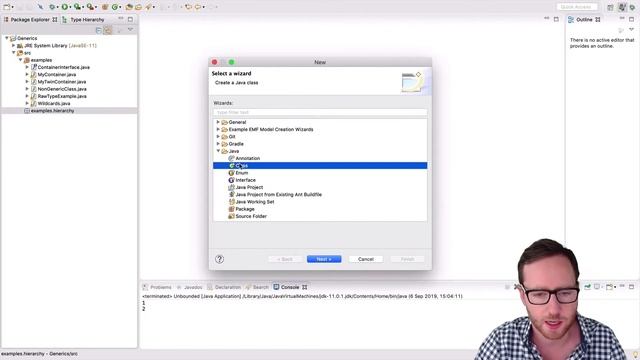Collapse the Java wizard category
This screenshot has width=640, height=360.
click(x=218, y=151)
